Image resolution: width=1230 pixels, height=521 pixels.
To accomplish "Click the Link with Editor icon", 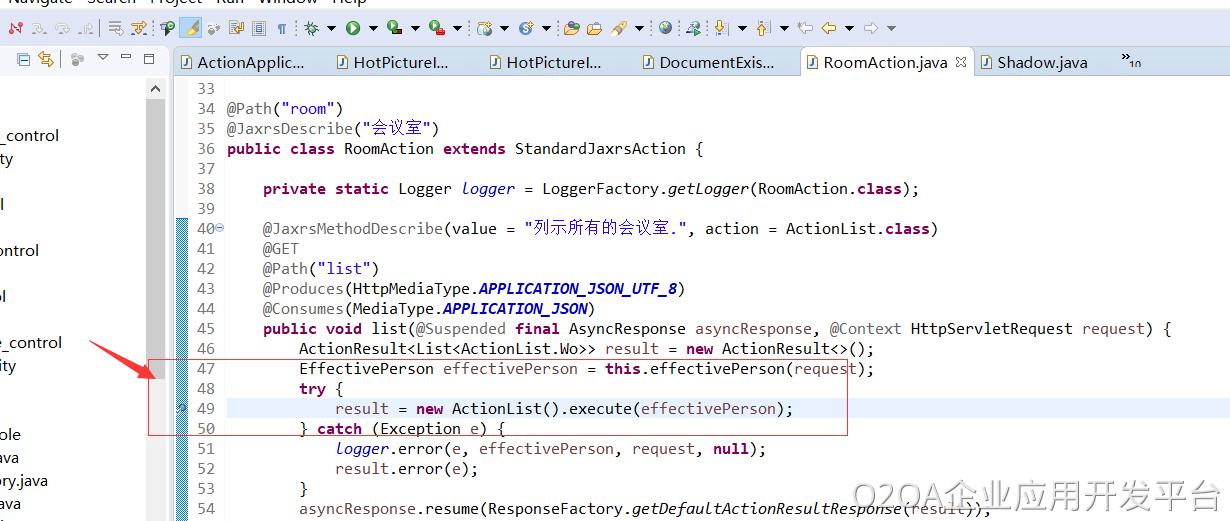I will [x=46, y=60].
